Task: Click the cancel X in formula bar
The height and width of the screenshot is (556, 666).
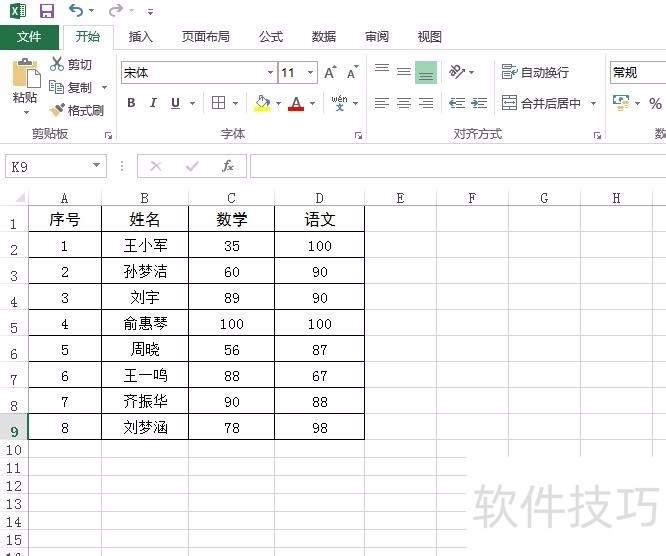Action: point(156,166)
